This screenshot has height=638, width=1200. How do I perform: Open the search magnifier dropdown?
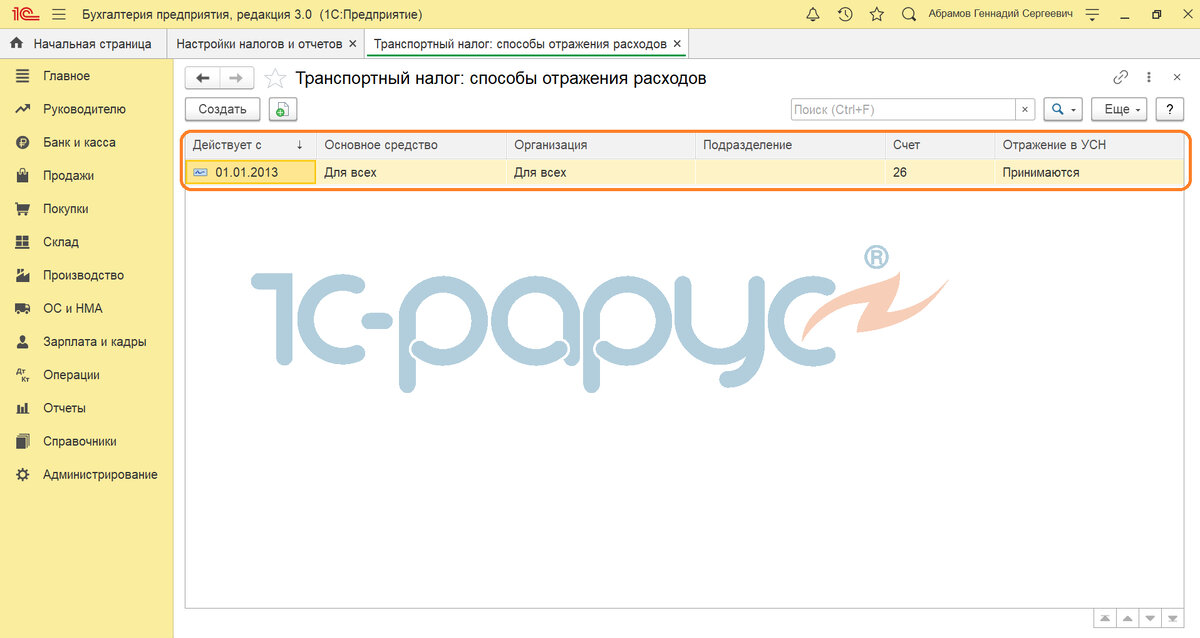[1063, 109]
